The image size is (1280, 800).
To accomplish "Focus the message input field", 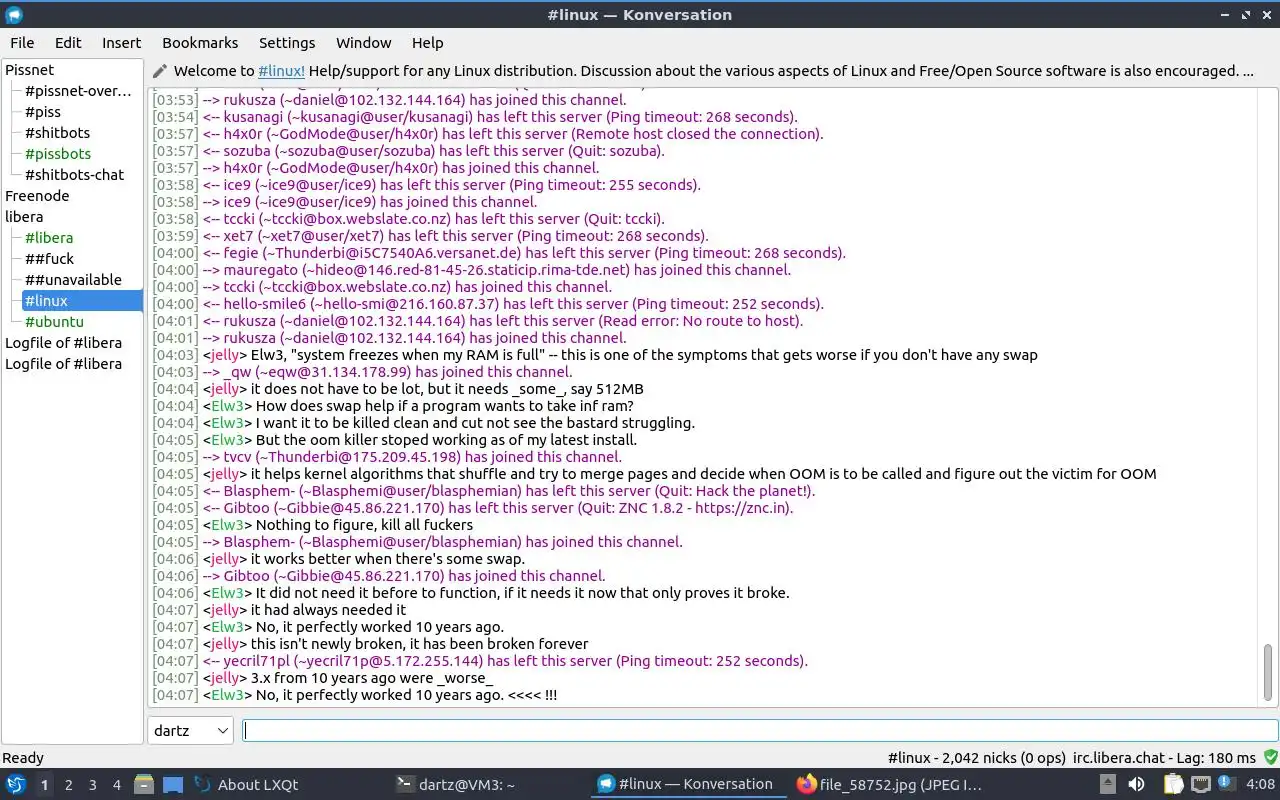I will [760, 730].
